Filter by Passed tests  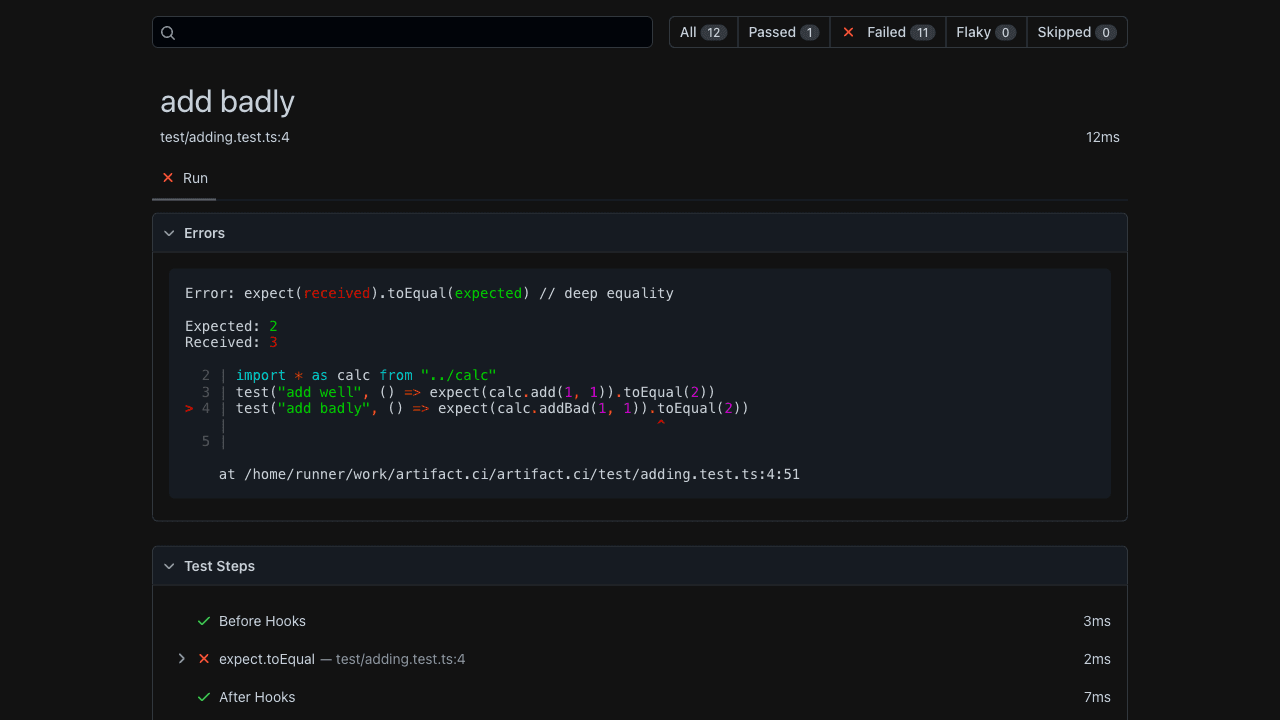coord(783,32)
